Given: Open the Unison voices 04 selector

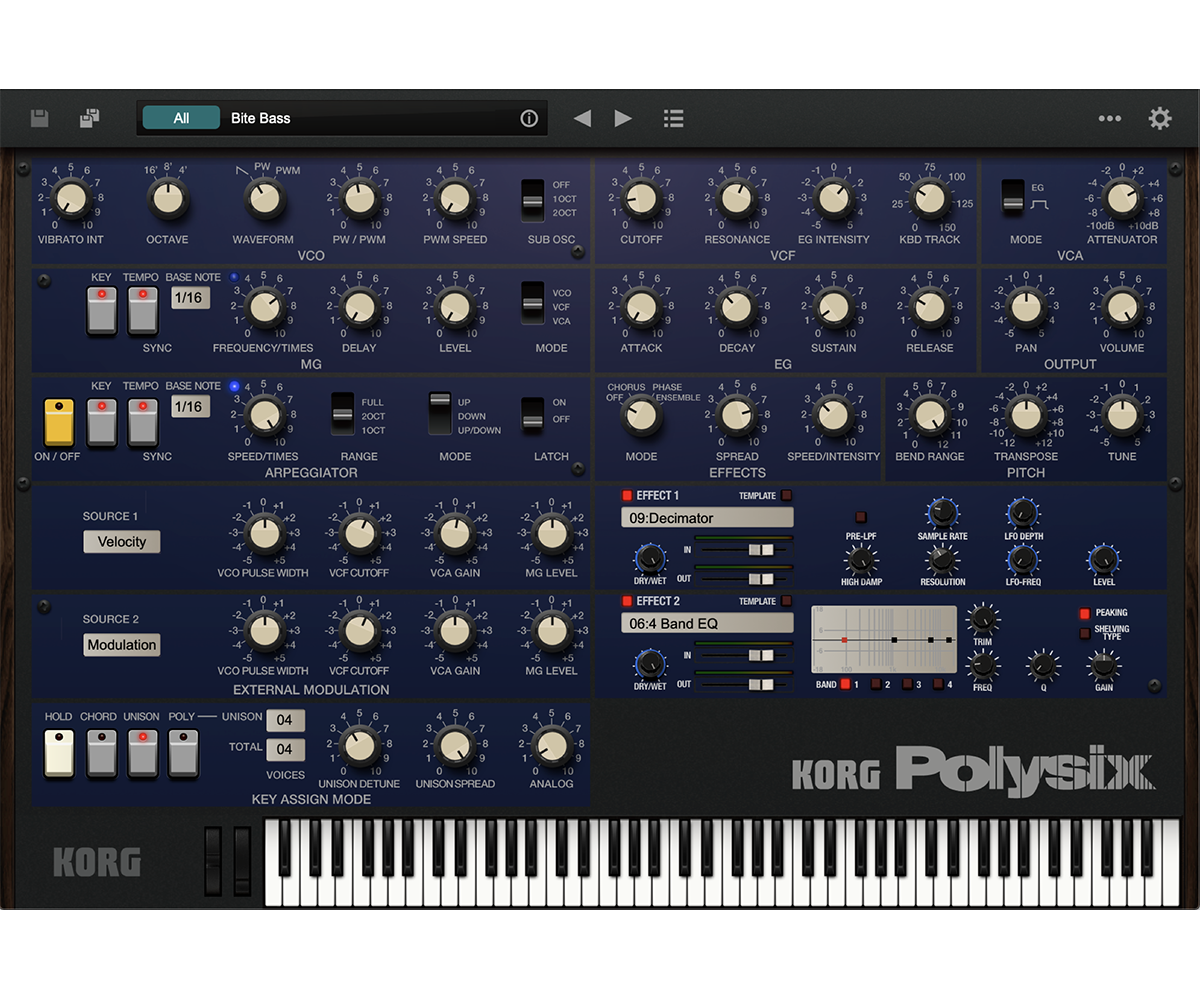Looking at the screenshot, I should (x=285, y=720).
